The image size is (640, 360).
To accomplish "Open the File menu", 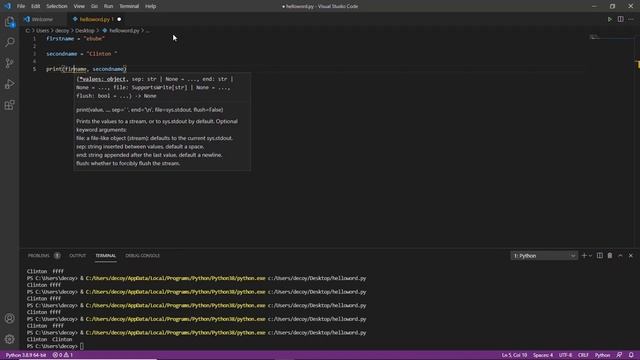I will 21,6.
